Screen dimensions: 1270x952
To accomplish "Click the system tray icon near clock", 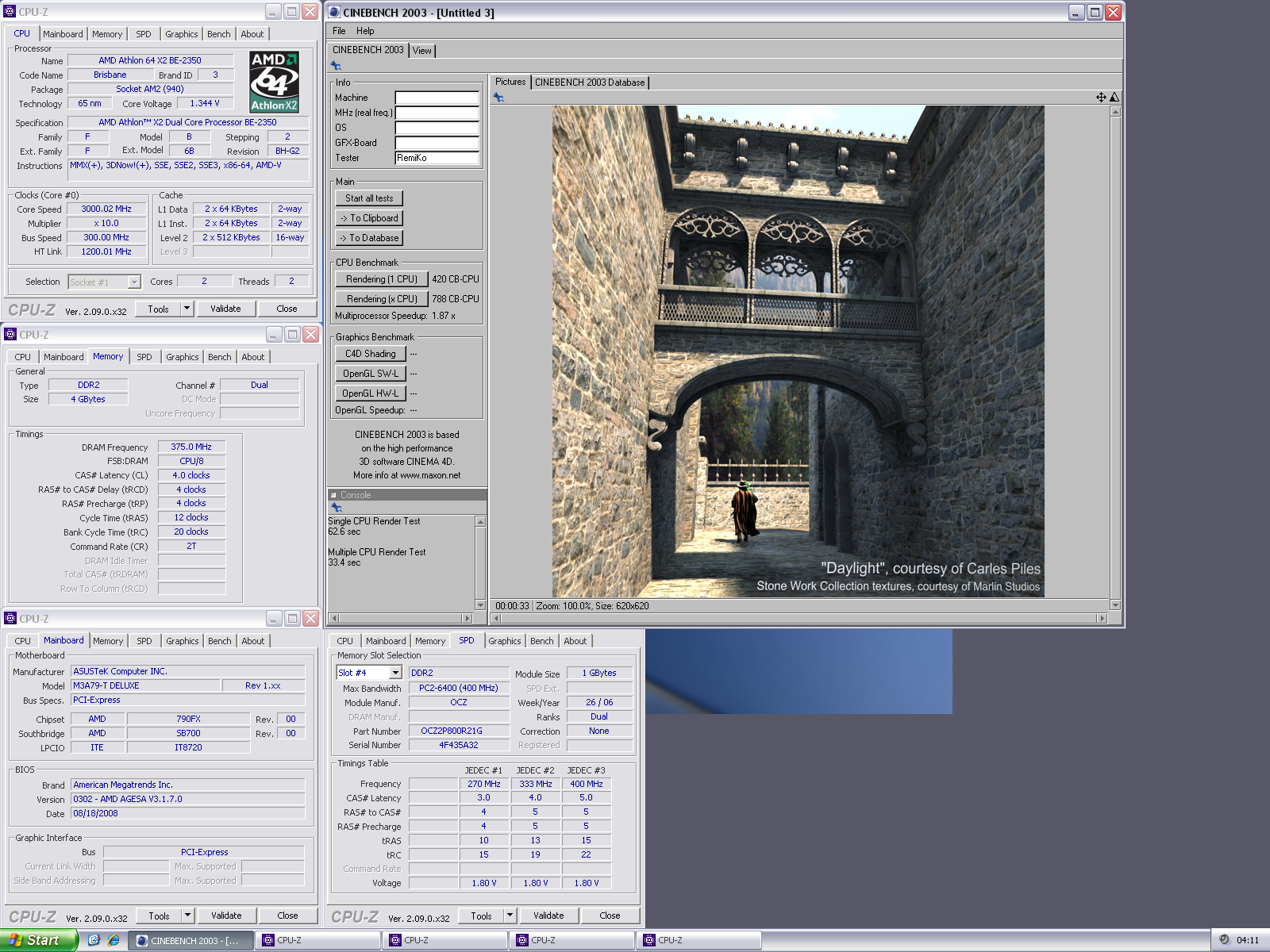I will coord(1224,940).
